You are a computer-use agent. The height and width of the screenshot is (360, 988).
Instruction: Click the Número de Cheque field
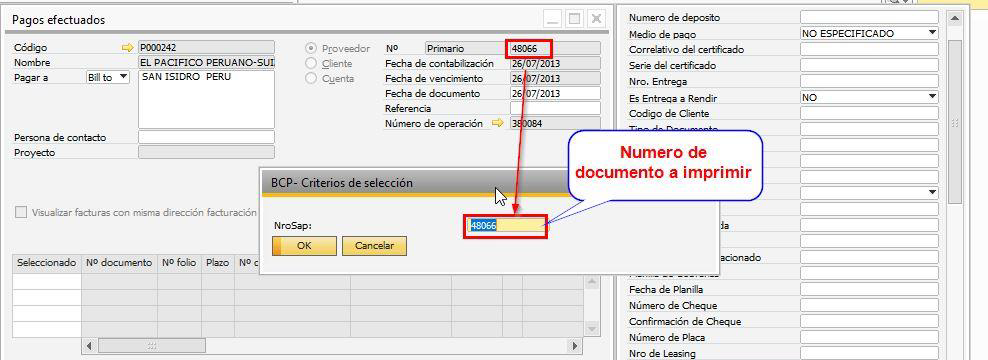869,306
